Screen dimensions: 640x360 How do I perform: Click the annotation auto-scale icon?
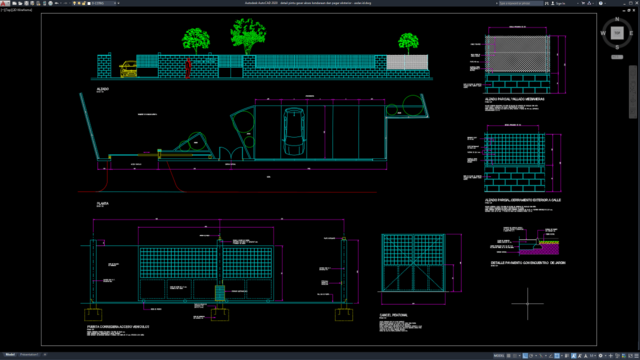[579, 356]
